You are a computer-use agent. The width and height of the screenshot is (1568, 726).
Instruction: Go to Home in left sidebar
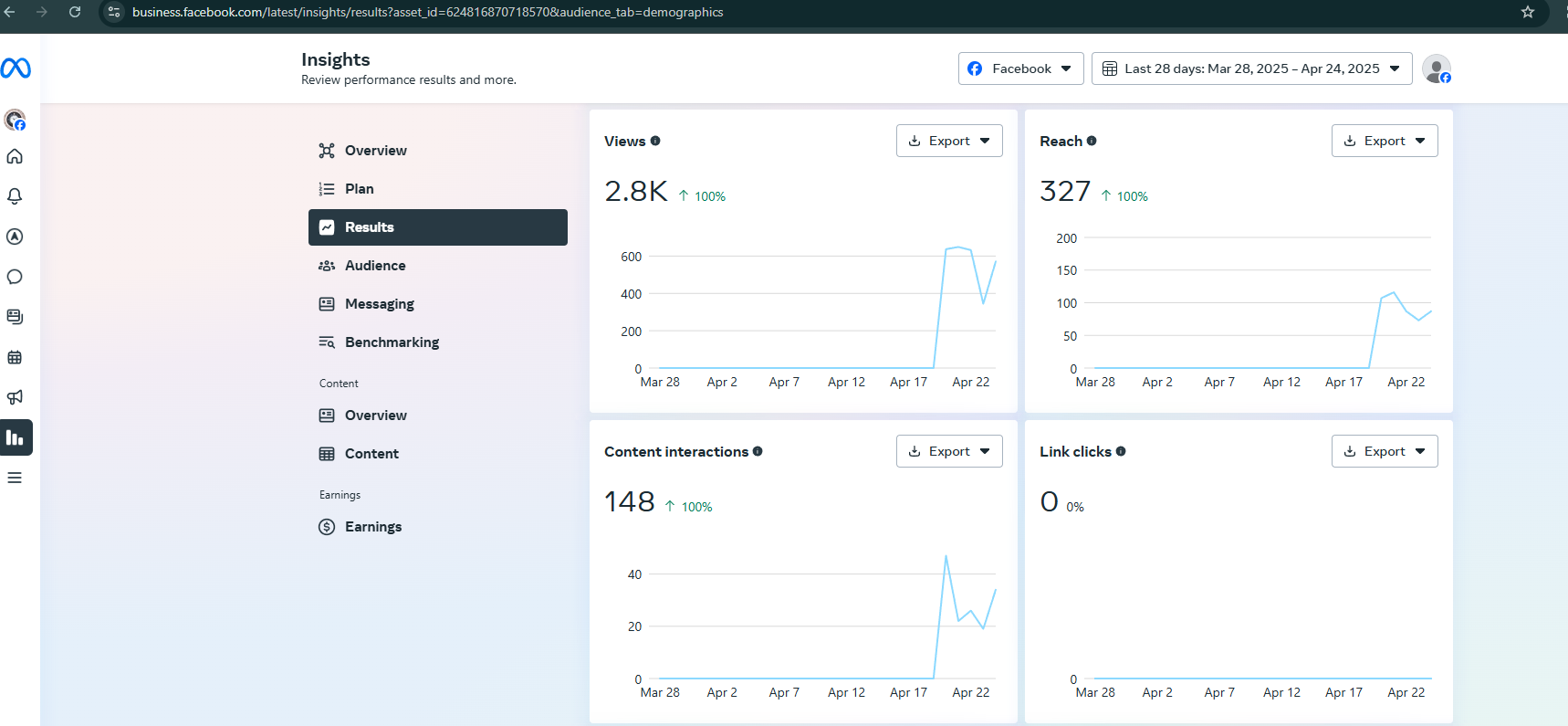click(15, 156)
